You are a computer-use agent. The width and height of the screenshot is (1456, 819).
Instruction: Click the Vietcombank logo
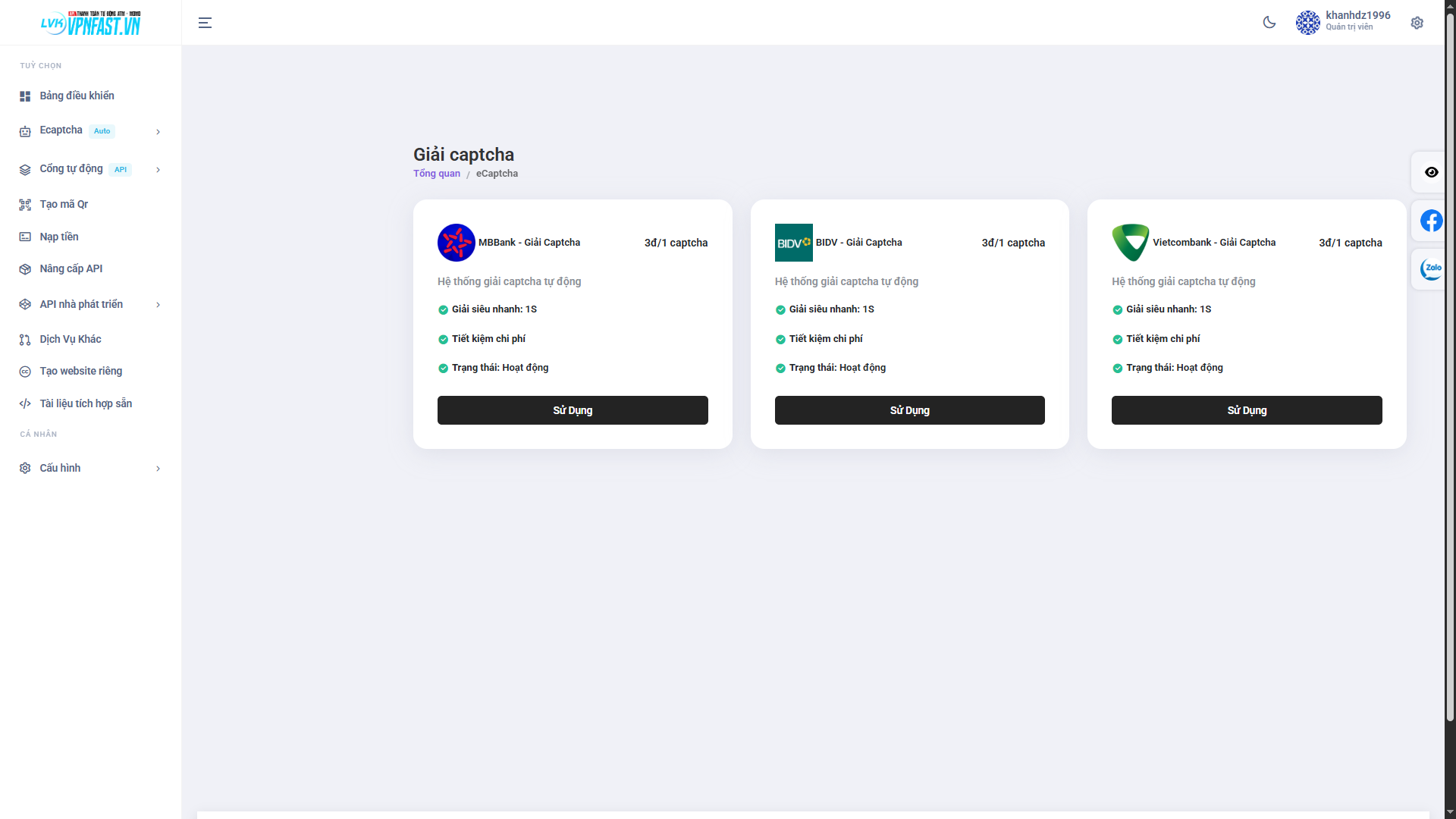[1130, 243]
